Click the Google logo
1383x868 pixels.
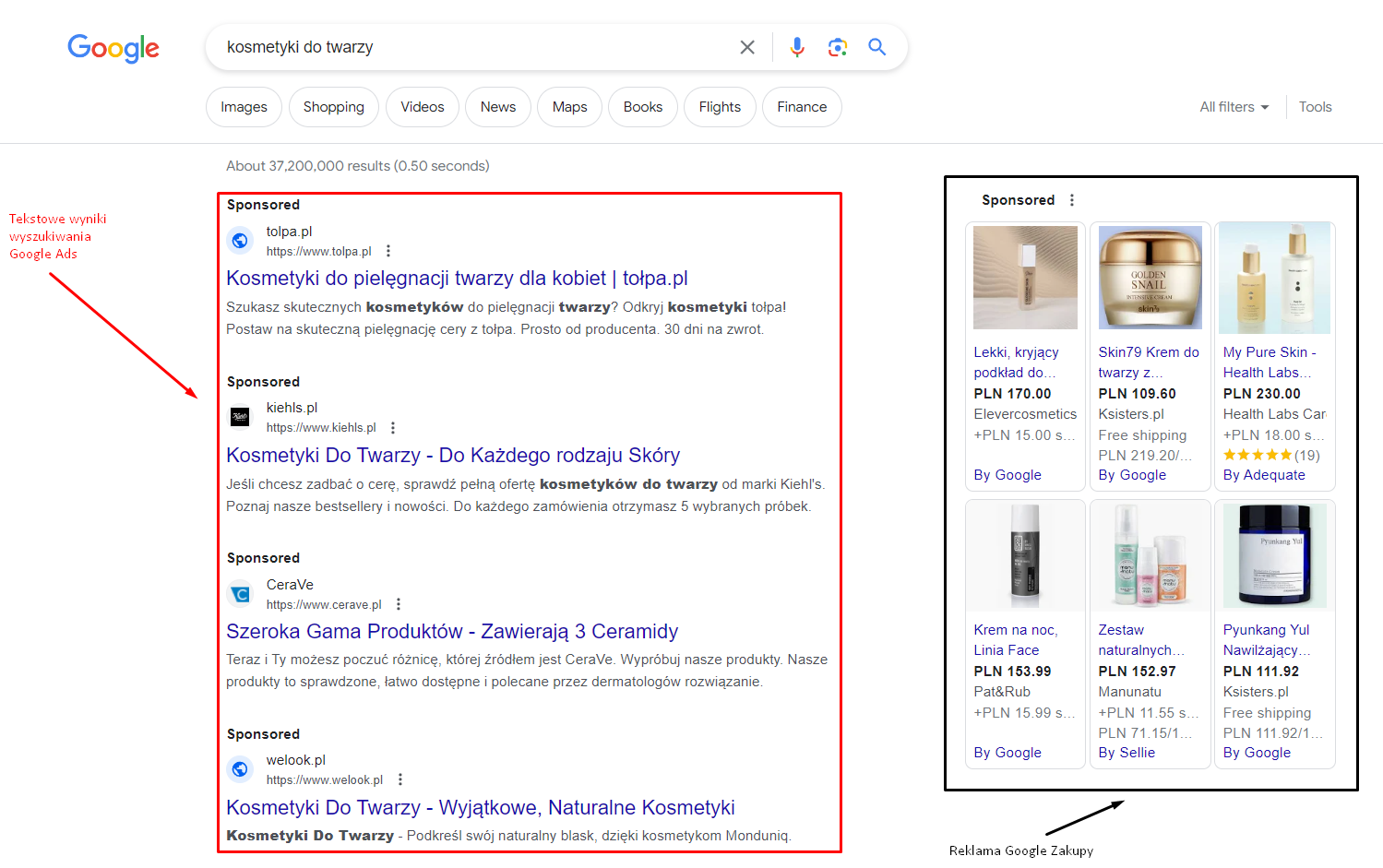(113, 48)
